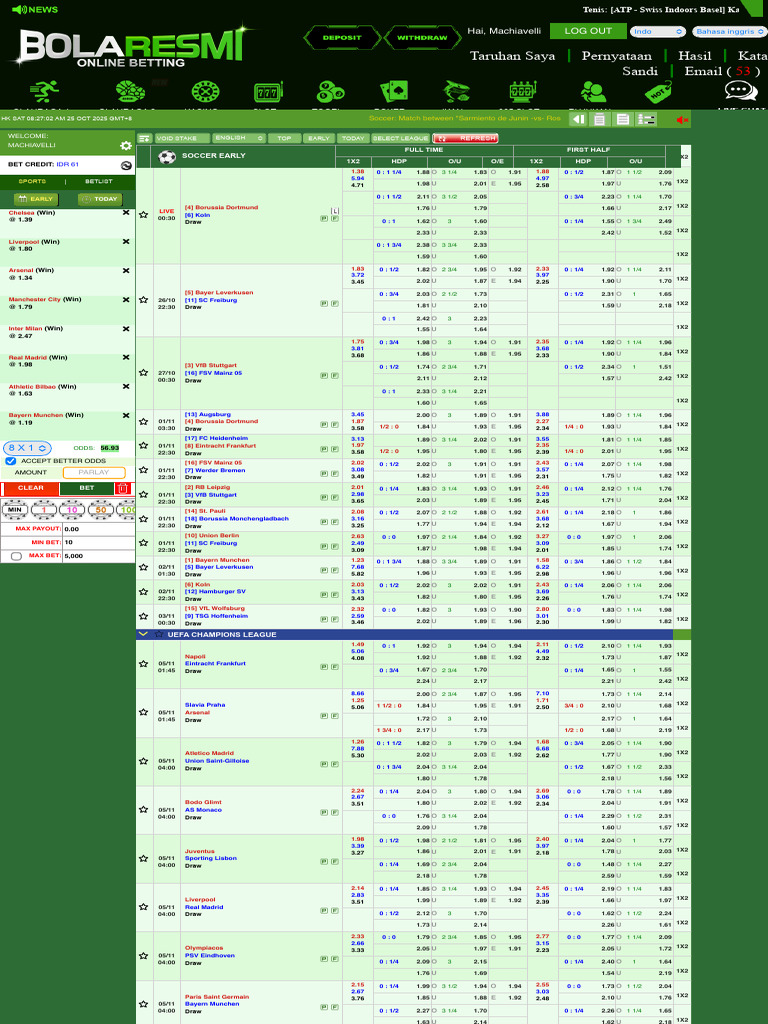Favorite the Liverpool vs Real Madrid star
768x1024 pixels.
144,907
